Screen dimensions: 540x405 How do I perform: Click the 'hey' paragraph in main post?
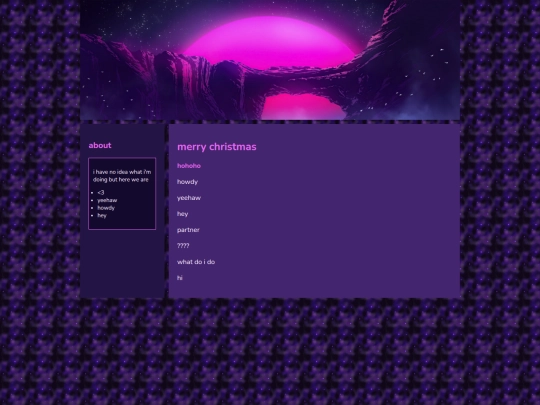pos(183,214)
